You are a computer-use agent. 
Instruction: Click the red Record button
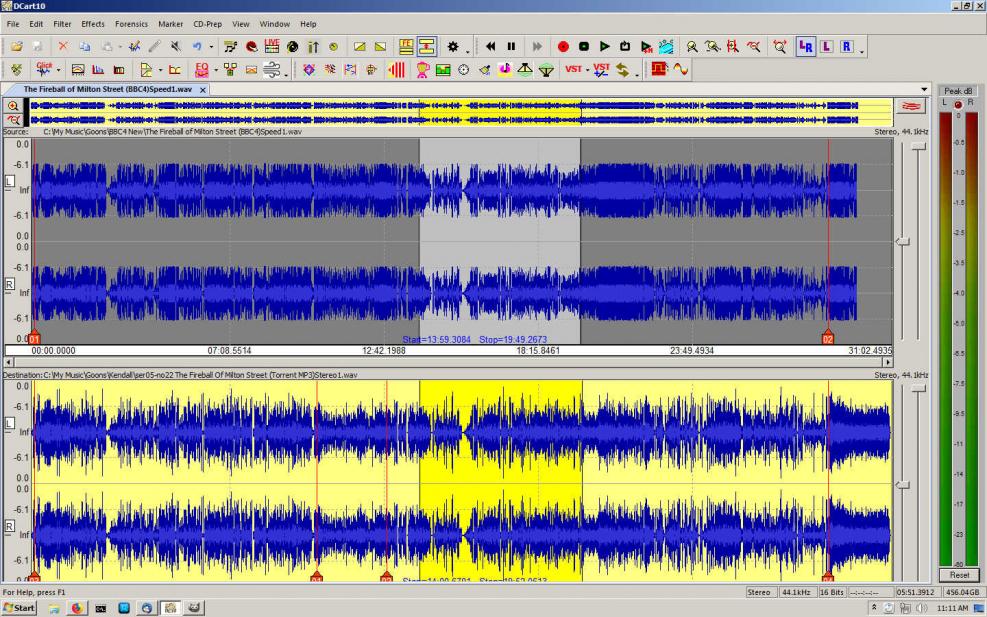point(563,47)
